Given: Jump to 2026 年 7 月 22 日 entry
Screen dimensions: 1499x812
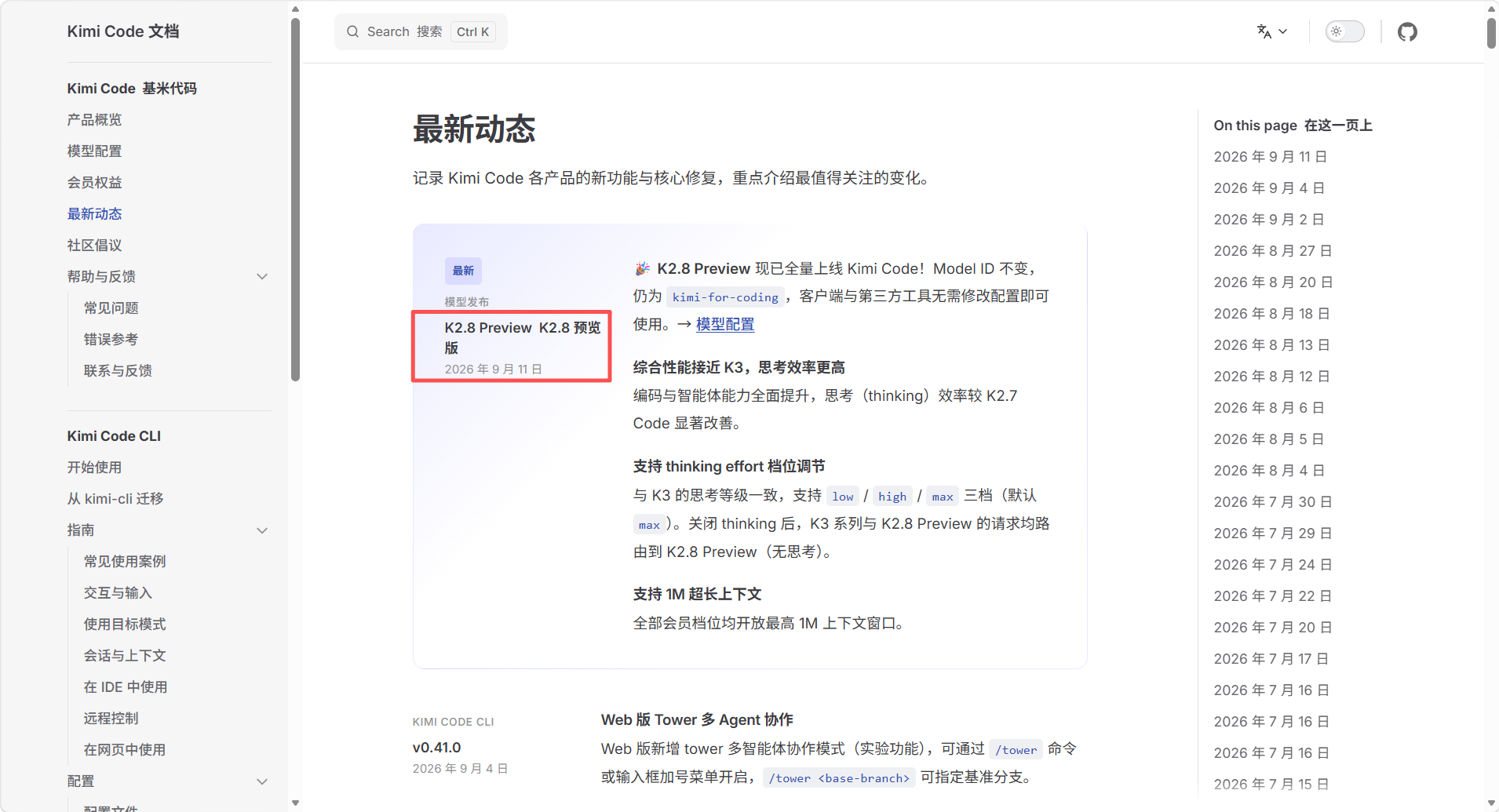Looking at the screenshot, I should coord(1273,596).
